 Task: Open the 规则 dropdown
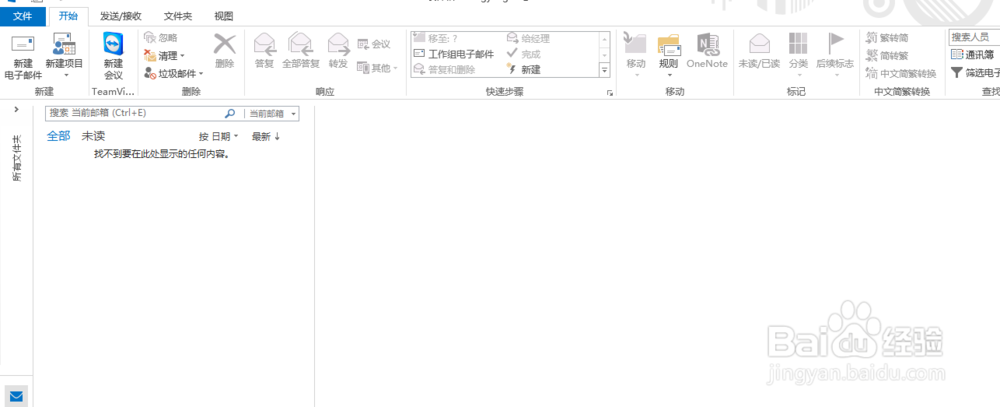(x=669, y=56)
